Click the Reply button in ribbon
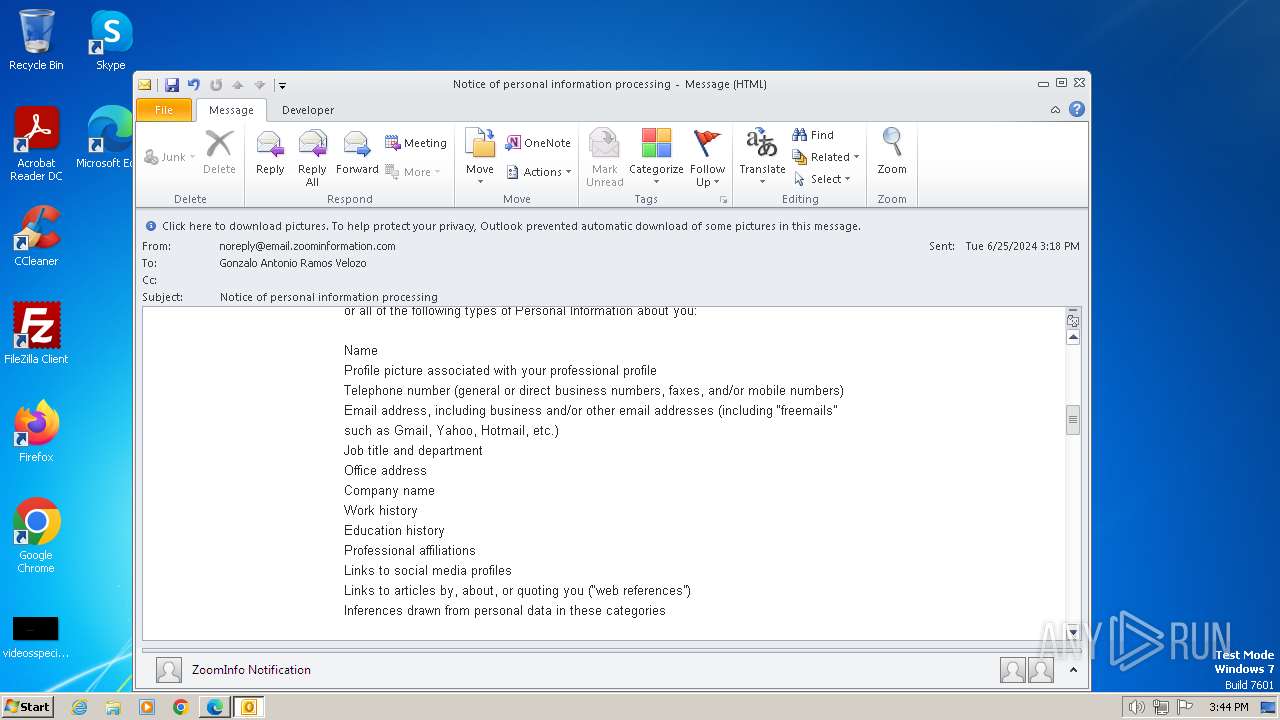The image size is (1280, 720). click(270, 156)
